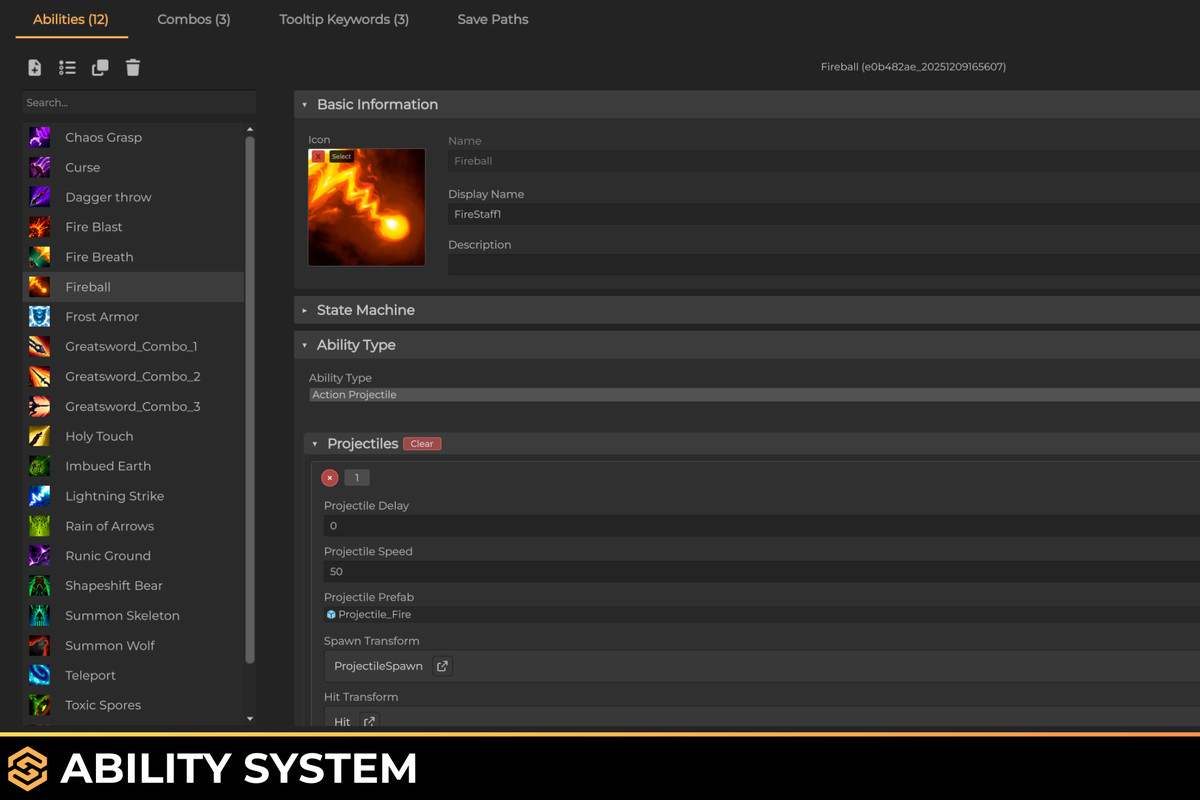The height and width of the screenshot is (800, 1200).
Task: Click the reorder list icon in the toolbar
Action: click(67, 67)
